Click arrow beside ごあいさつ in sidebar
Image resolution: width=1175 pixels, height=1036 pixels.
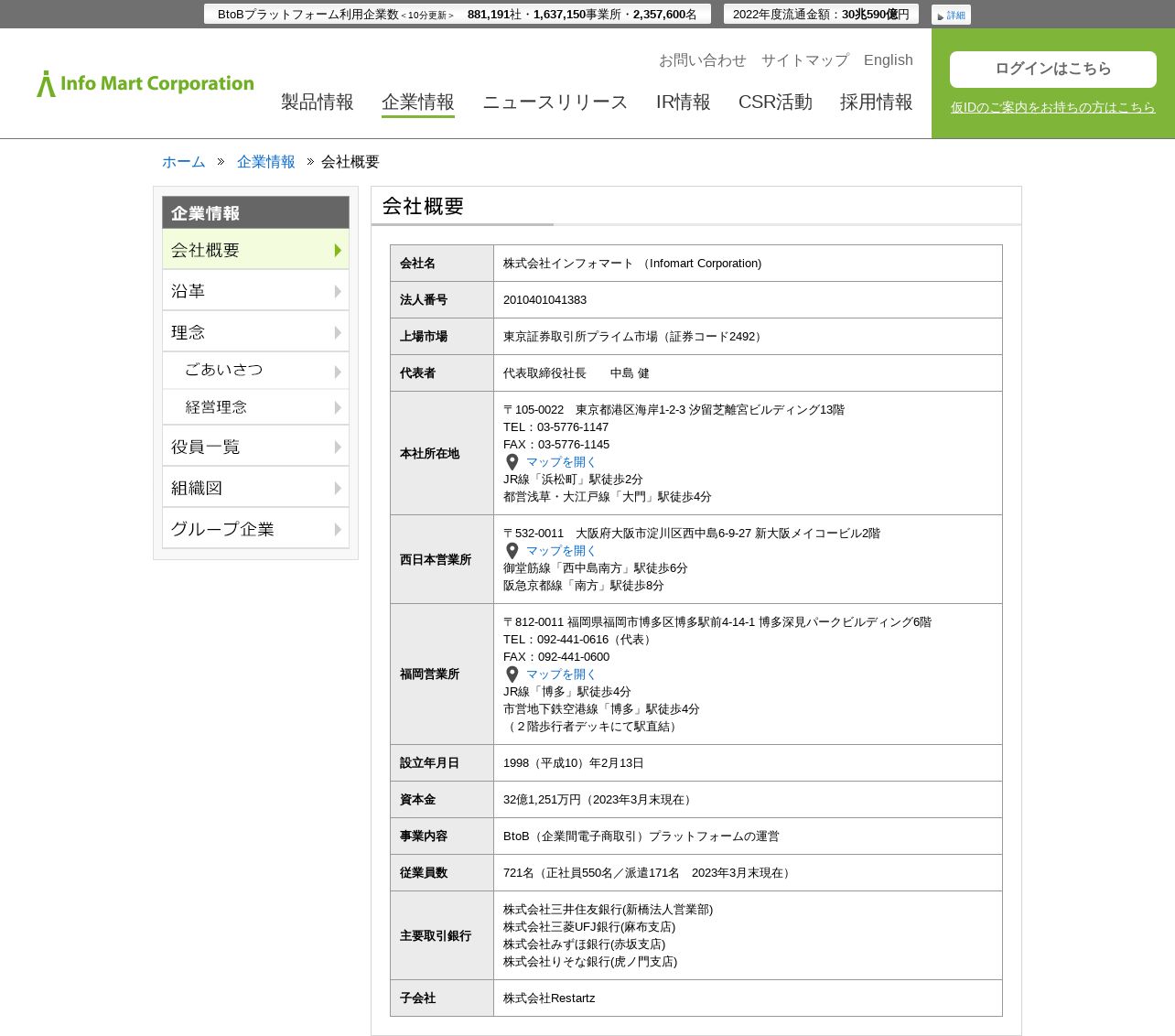coord(338,372)
